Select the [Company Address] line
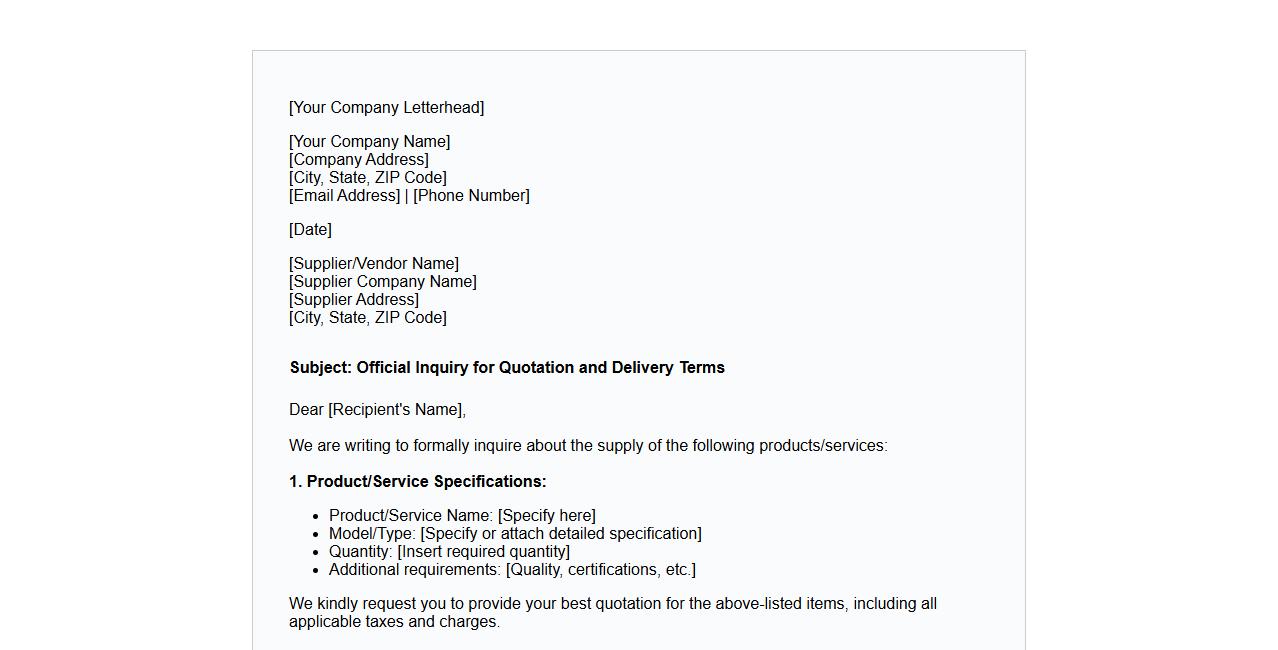This screenshot has height=650, width=1278. pyautogui.click(x=358, y=160)
